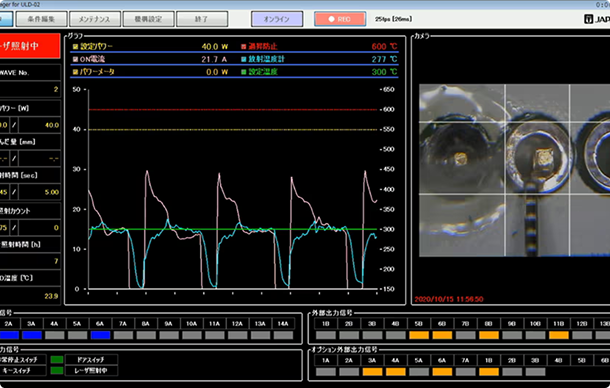This screenshot has width=610, height=388.
Task: Click the gray indicator under external output 9B
Action: click(512, 335)
